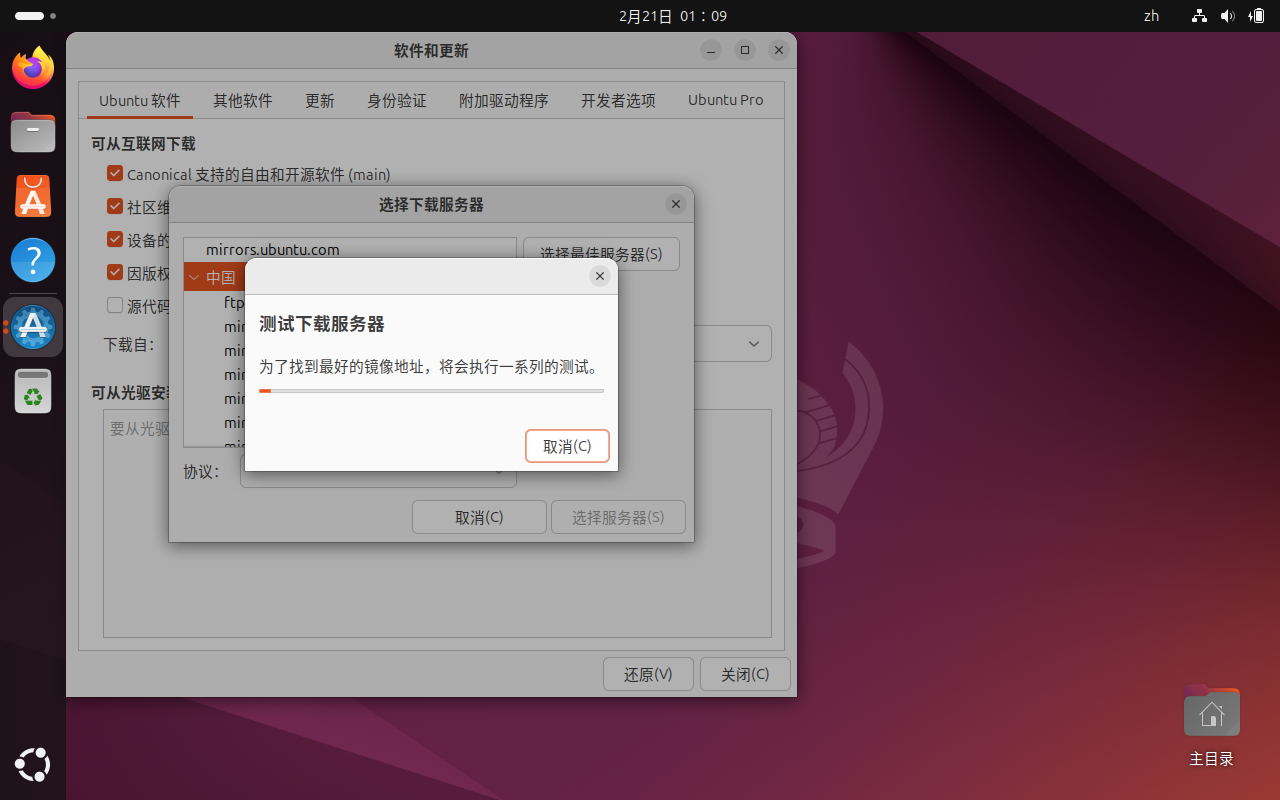Uncheck the 社区维护 software checkbox
The height and width of the screenshot is (800, 1280).
click(x=115, y=207)
